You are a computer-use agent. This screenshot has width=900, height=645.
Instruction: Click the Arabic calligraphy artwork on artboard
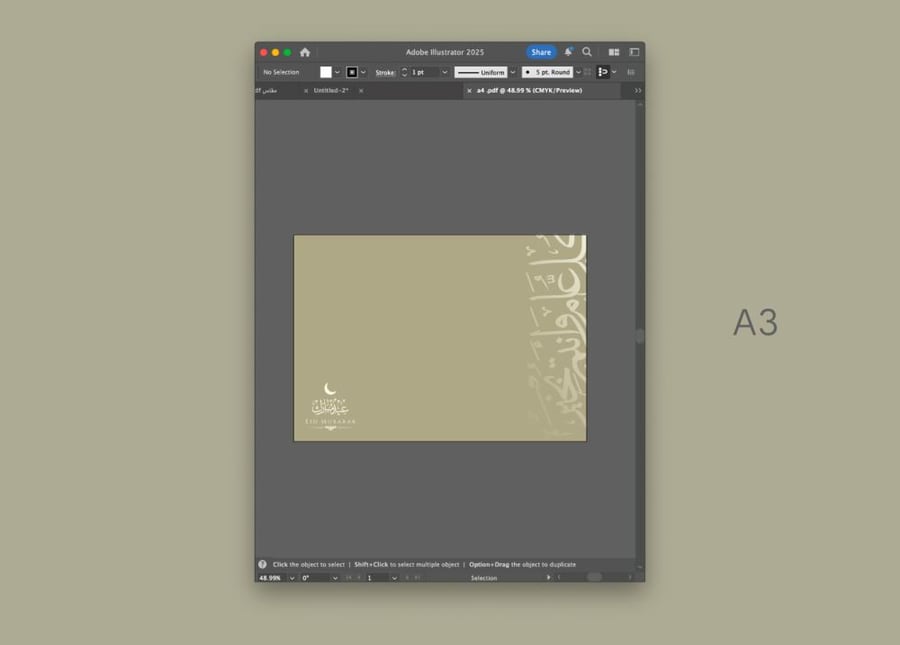[x=556, y=337]
